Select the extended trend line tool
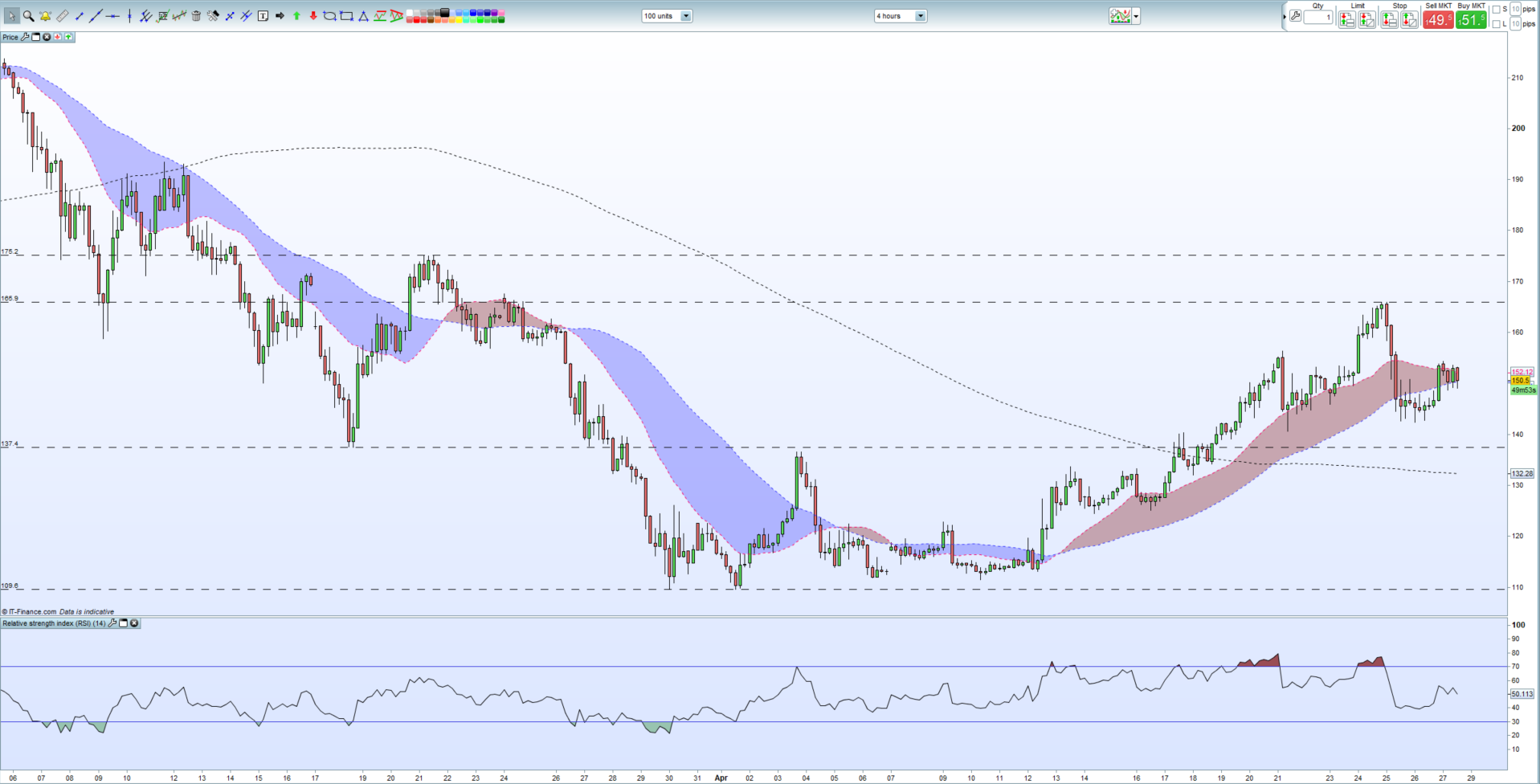This screenshot has height=784, width=1540. click(x=96, y=16)
